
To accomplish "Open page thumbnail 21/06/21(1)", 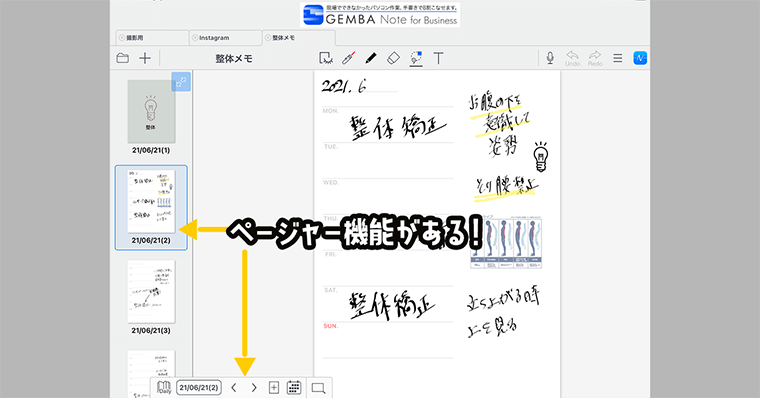I will [x=151, y=111].
